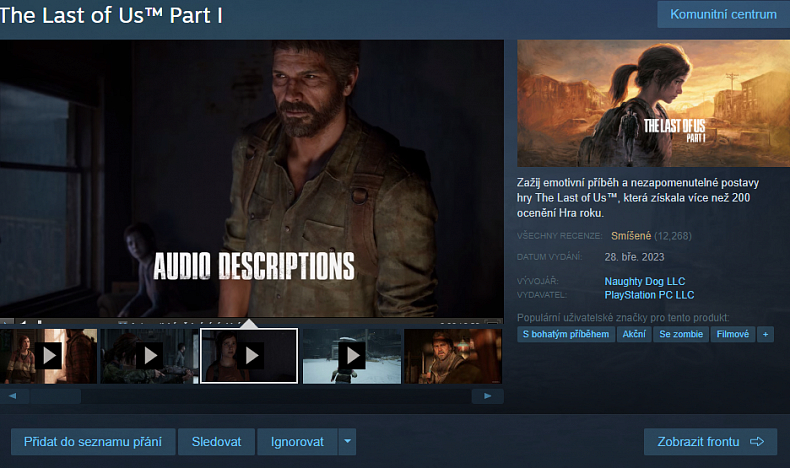Click the Sledovat button
The width and height of the screenshot is (790, 468).
tap(216, 442)
